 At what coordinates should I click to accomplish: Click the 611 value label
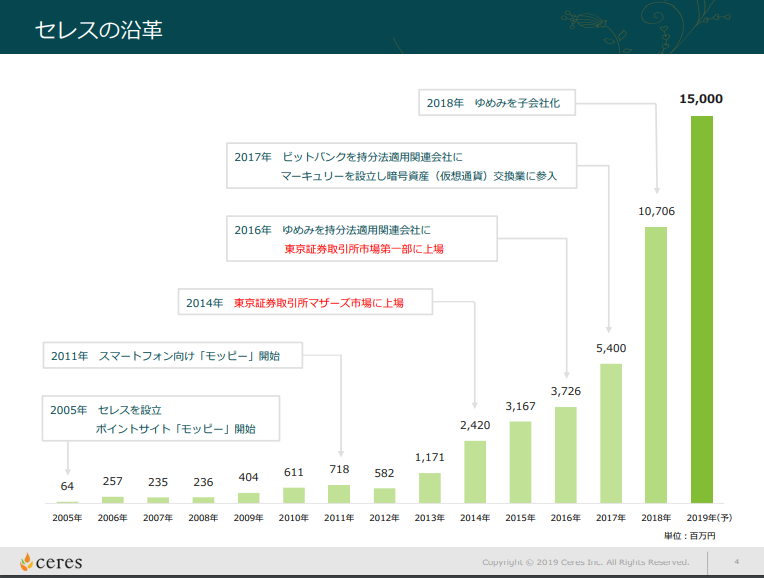(x=294, y=472)
